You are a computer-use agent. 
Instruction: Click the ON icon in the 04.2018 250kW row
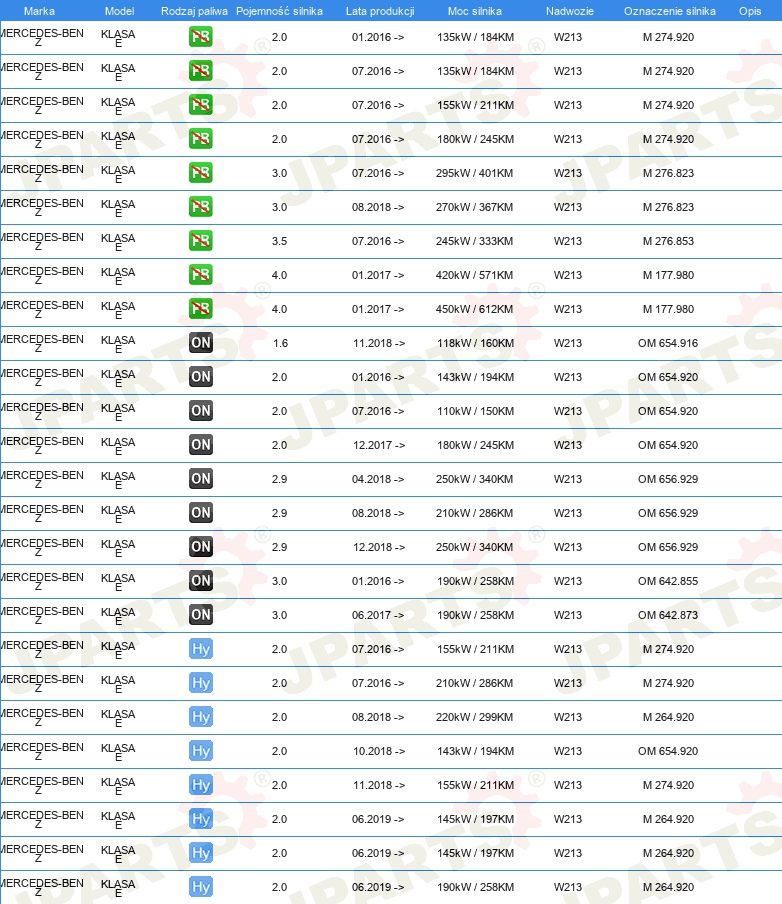(x=201, y=479)
